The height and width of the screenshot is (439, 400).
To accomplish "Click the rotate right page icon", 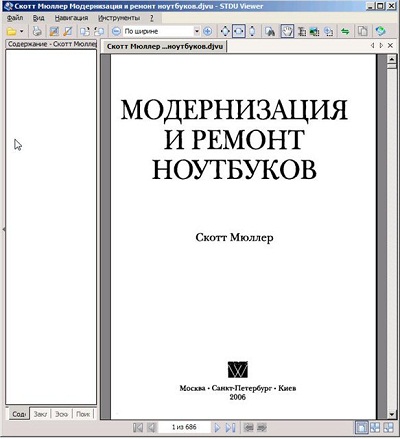I will [x=99, y=32].
